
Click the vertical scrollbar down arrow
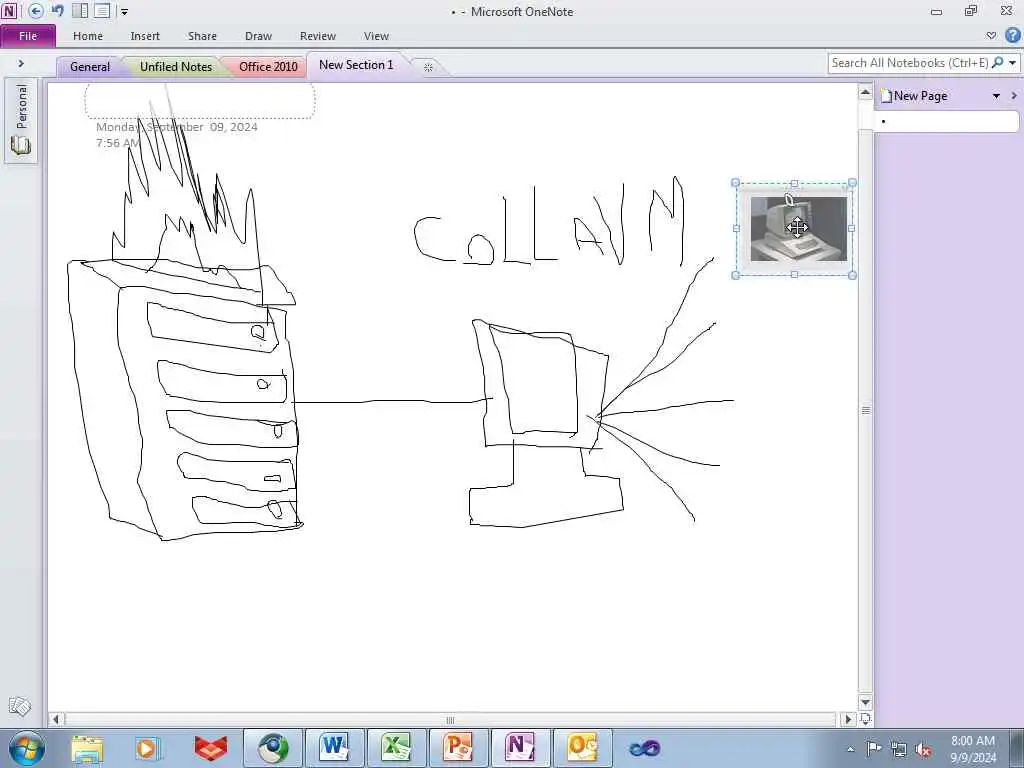[x=865, y=703]
